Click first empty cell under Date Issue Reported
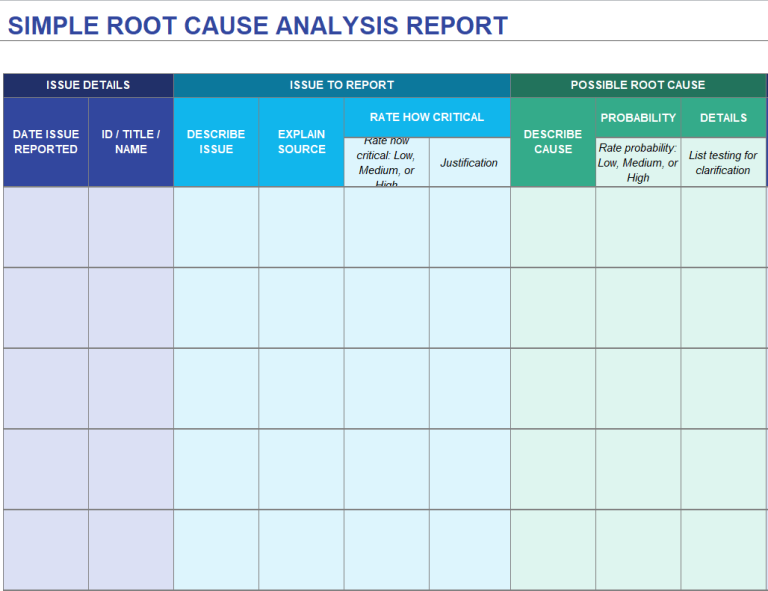768x591 pixels. 46,227
